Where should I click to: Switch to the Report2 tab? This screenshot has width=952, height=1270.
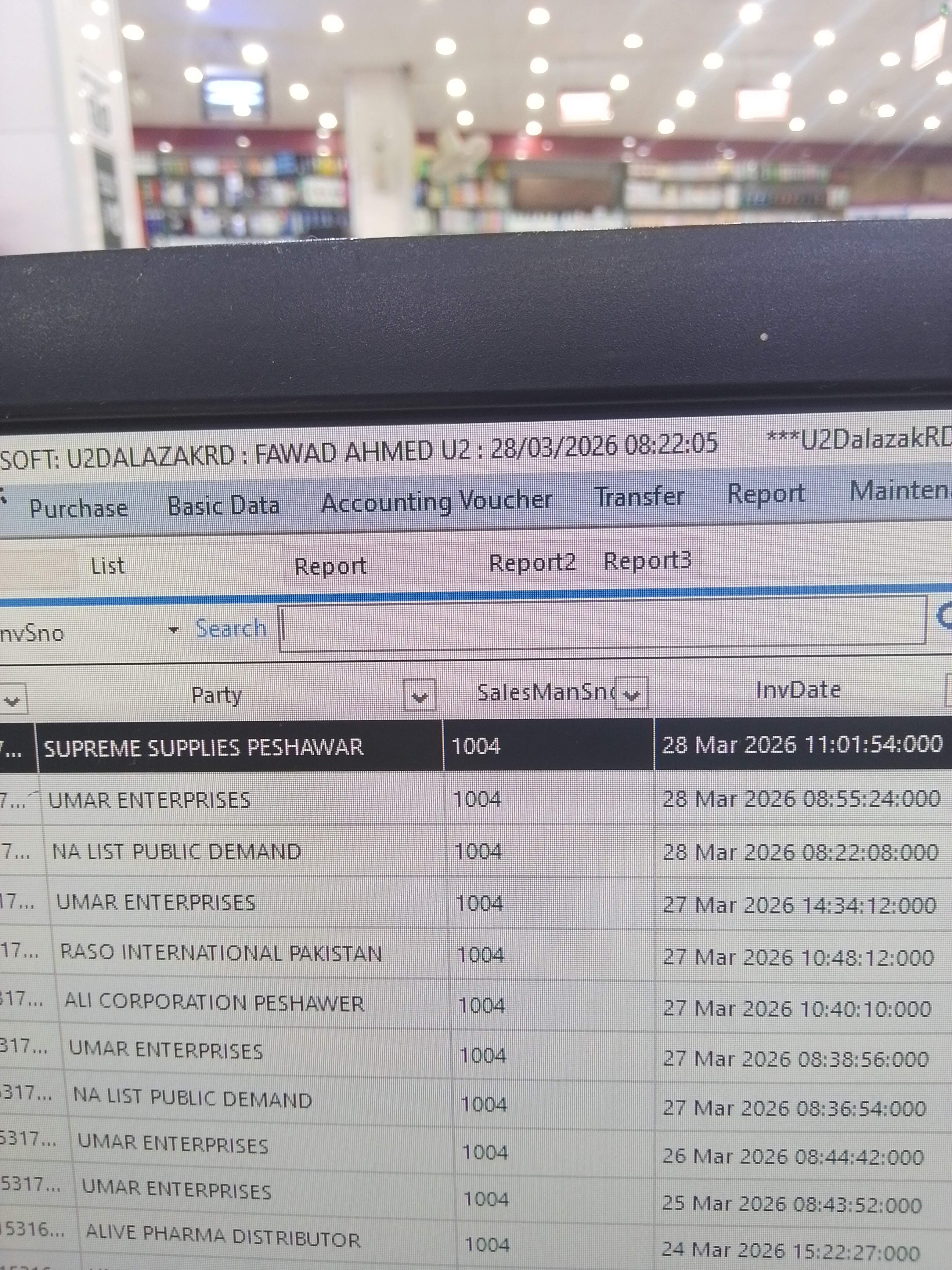tap(532, 563)
